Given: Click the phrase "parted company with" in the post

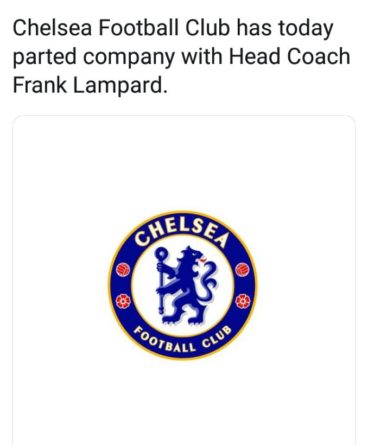Looking at the screenshot, I should click(118, 57).
